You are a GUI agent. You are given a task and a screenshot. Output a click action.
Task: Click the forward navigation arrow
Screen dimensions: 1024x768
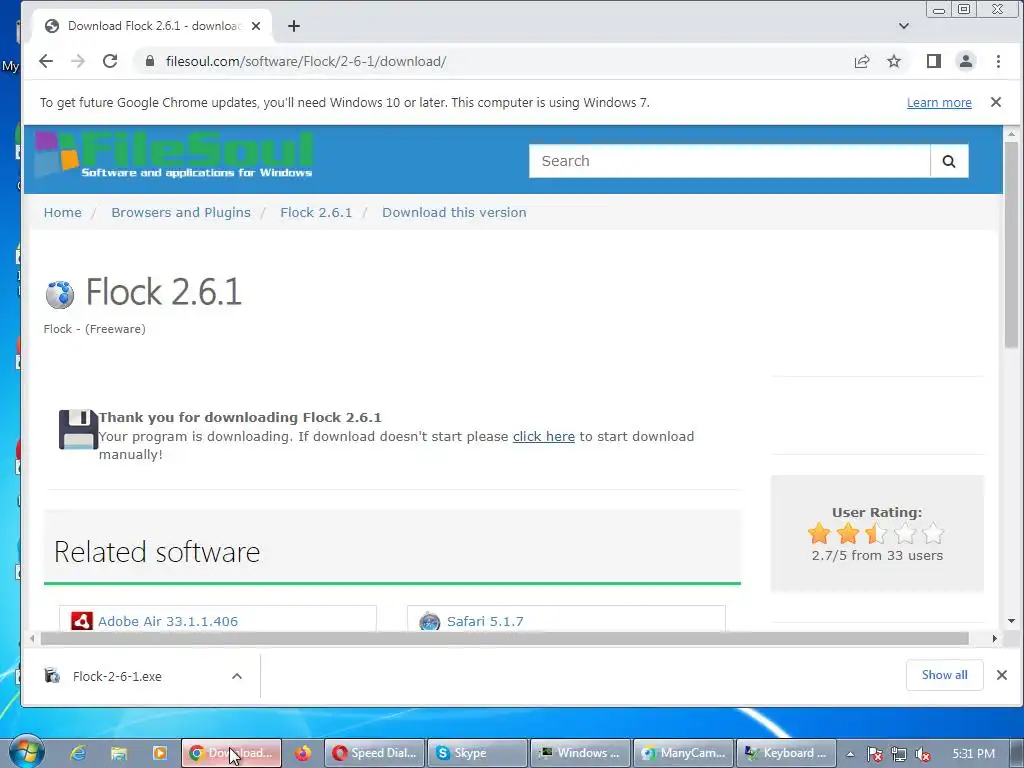[x=78, y=61]
